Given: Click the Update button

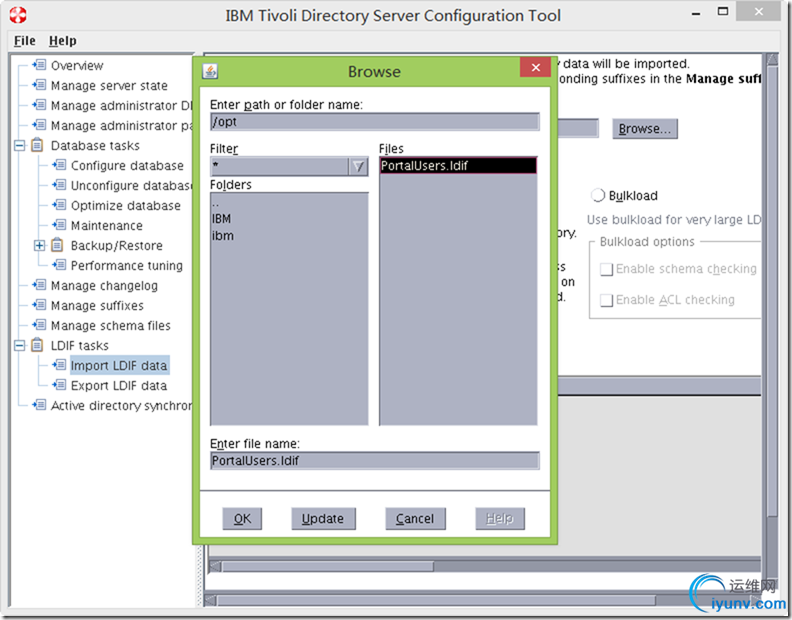Looking at the screenshot, I should point(323,518).
